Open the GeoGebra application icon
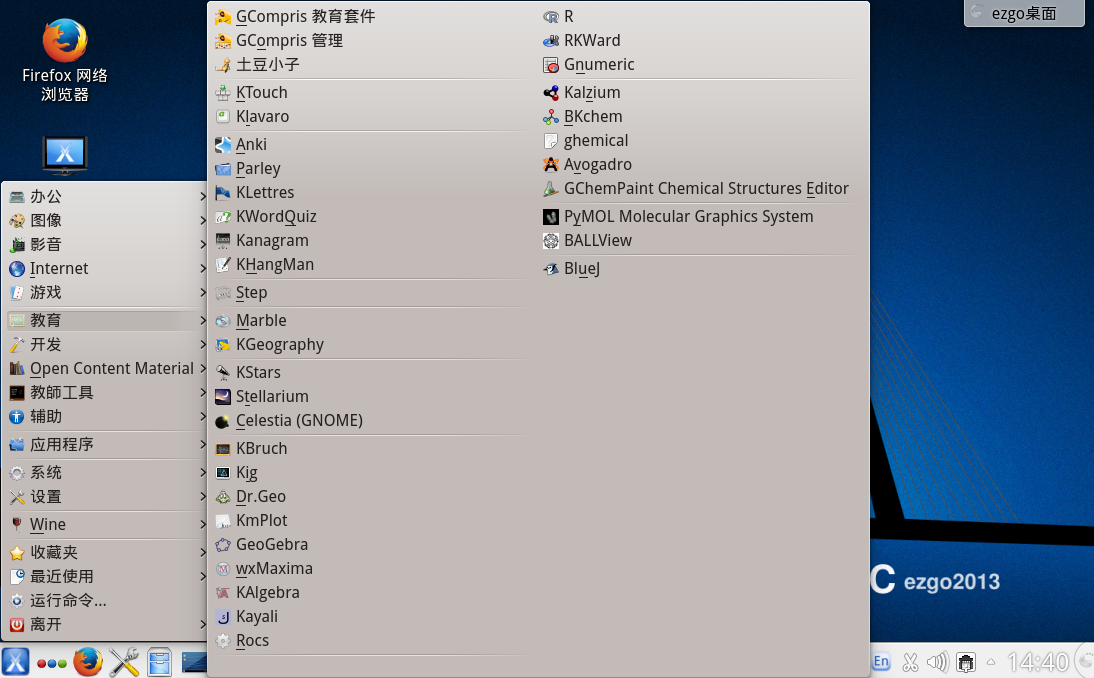 [x=223, y=544]
